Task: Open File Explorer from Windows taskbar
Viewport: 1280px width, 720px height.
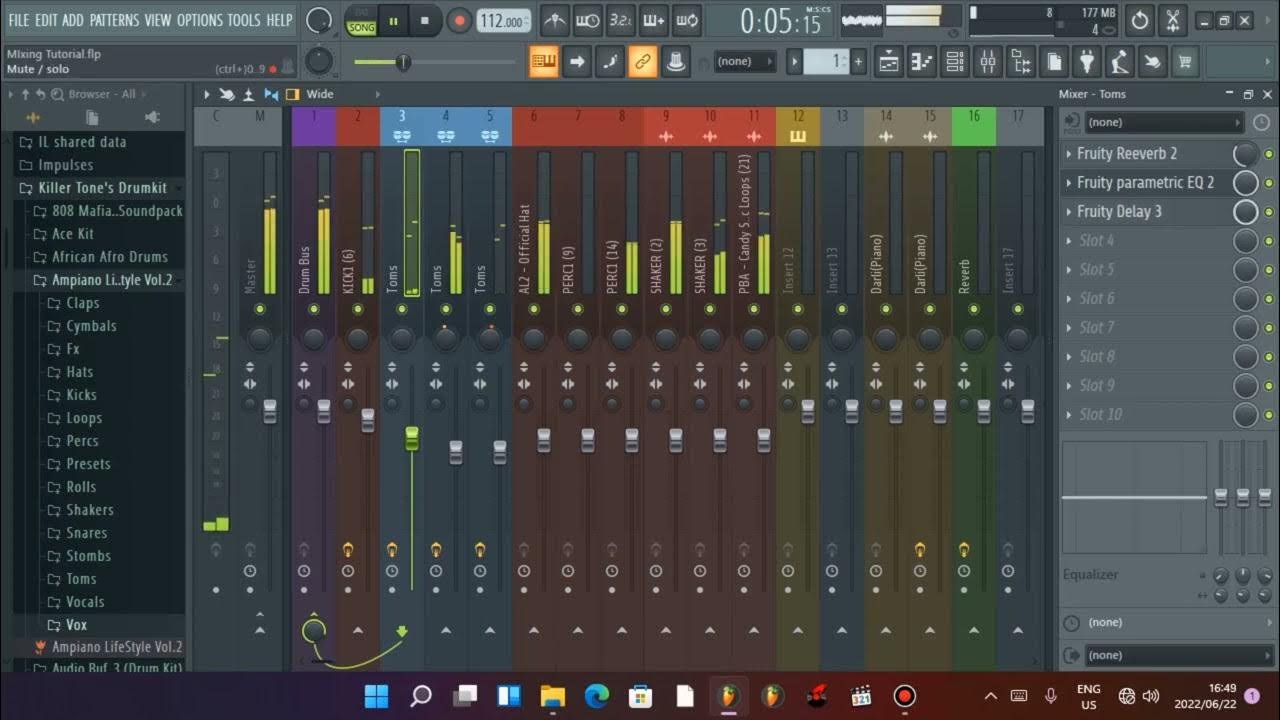Action: point(553,696)
